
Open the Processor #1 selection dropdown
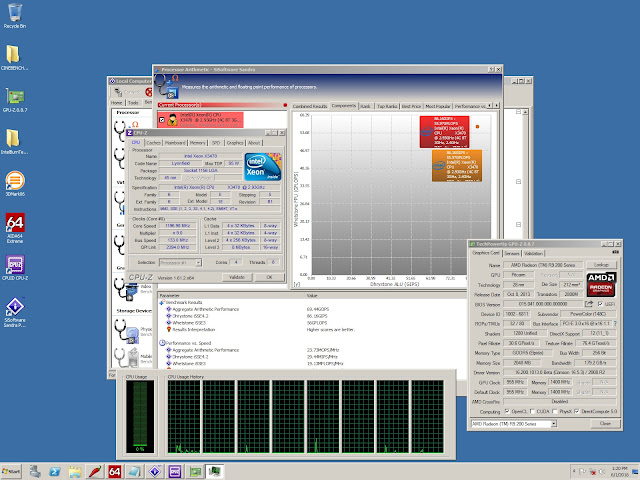[198, 262]
